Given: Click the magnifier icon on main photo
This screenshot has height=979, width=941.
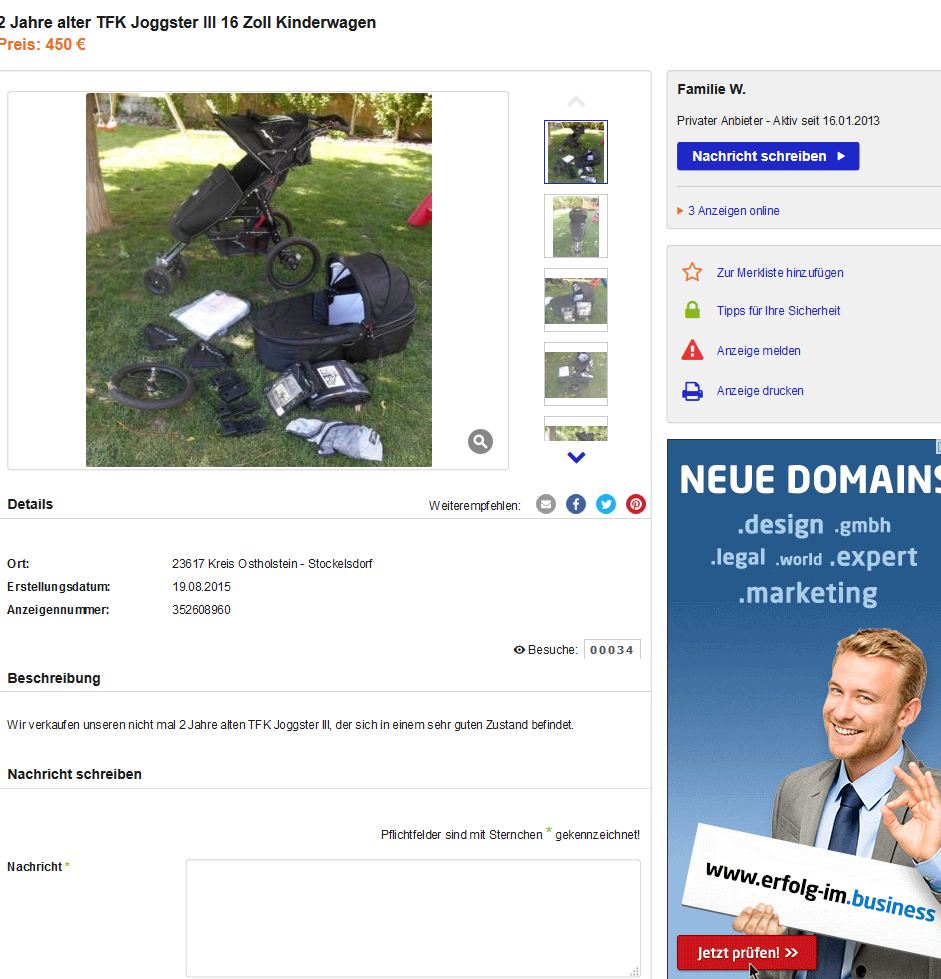Looking at the screenshot, I should click(x=480, y=441).
